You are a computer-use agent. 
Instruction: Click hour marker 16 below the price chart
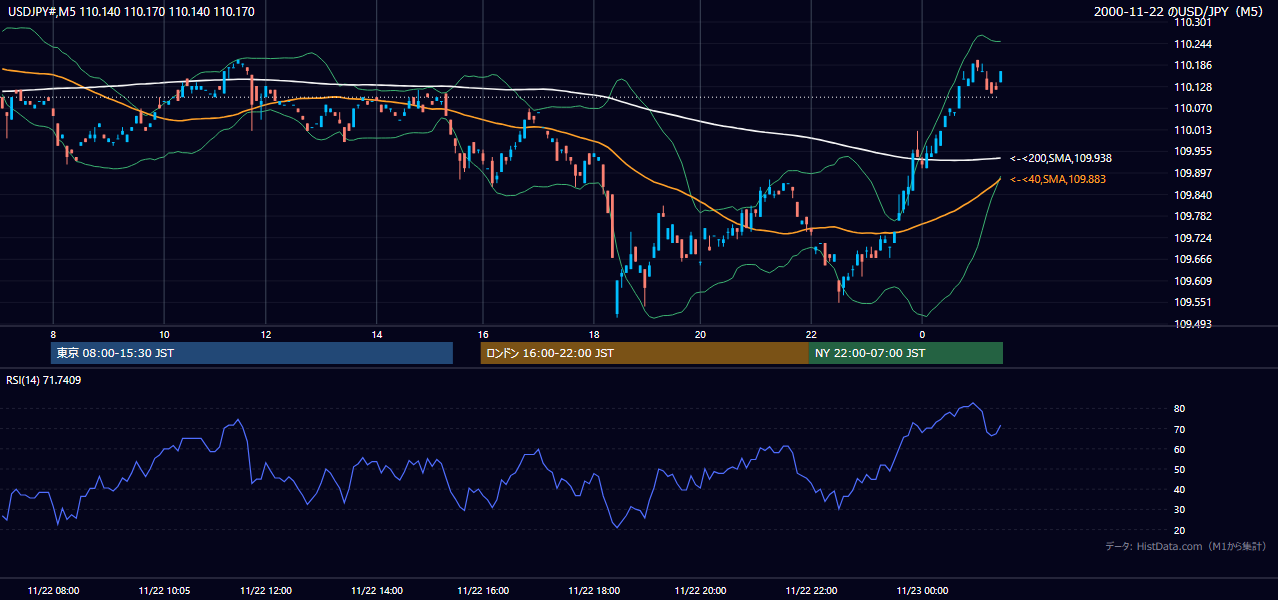(x=483, y=334)
